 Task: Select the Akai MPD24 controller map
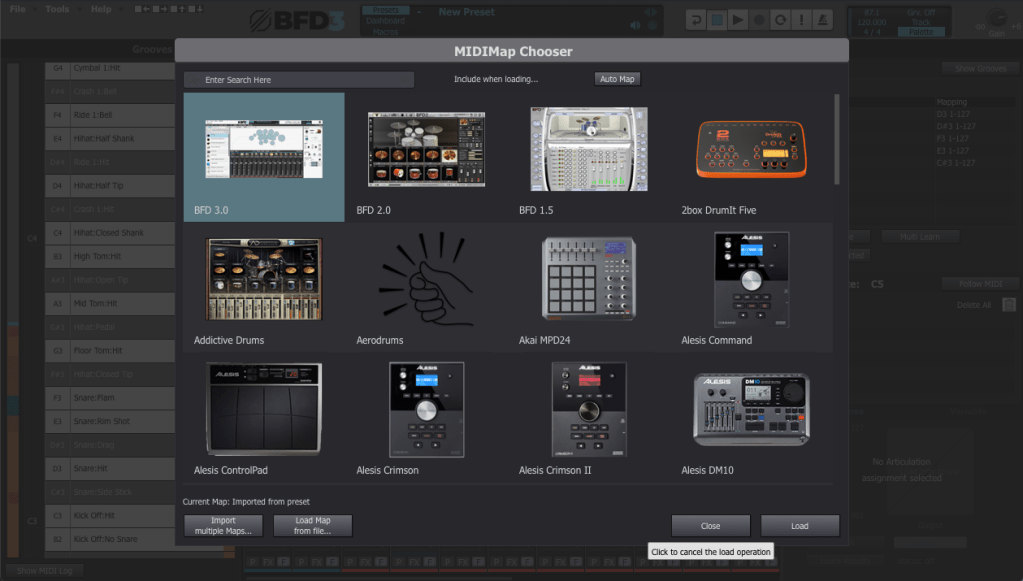588,279
